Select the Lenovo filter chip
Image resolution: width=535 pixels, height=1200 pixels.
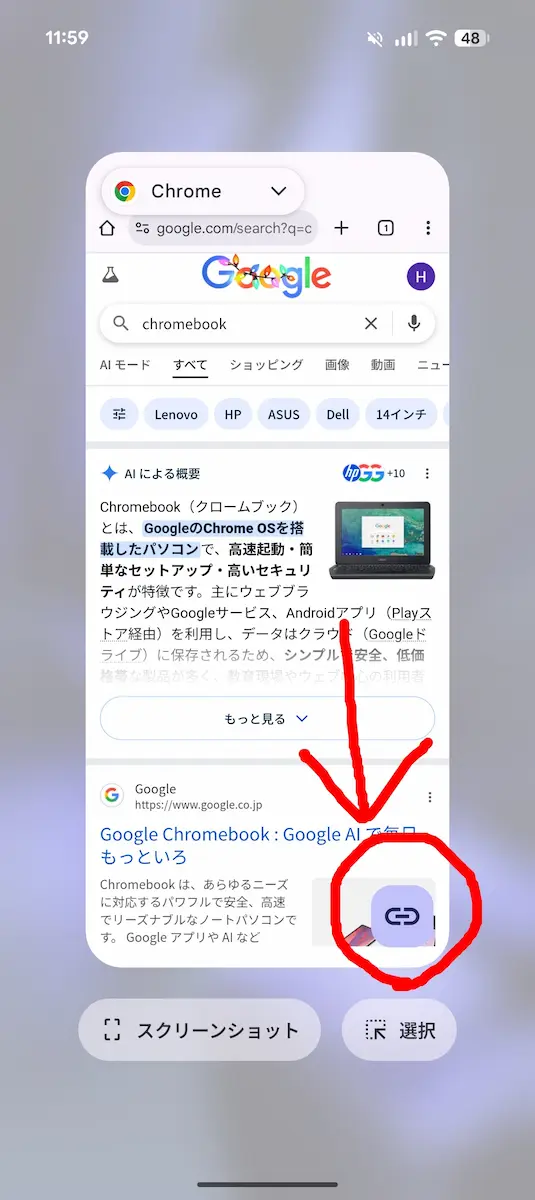[x=176, y=414]
